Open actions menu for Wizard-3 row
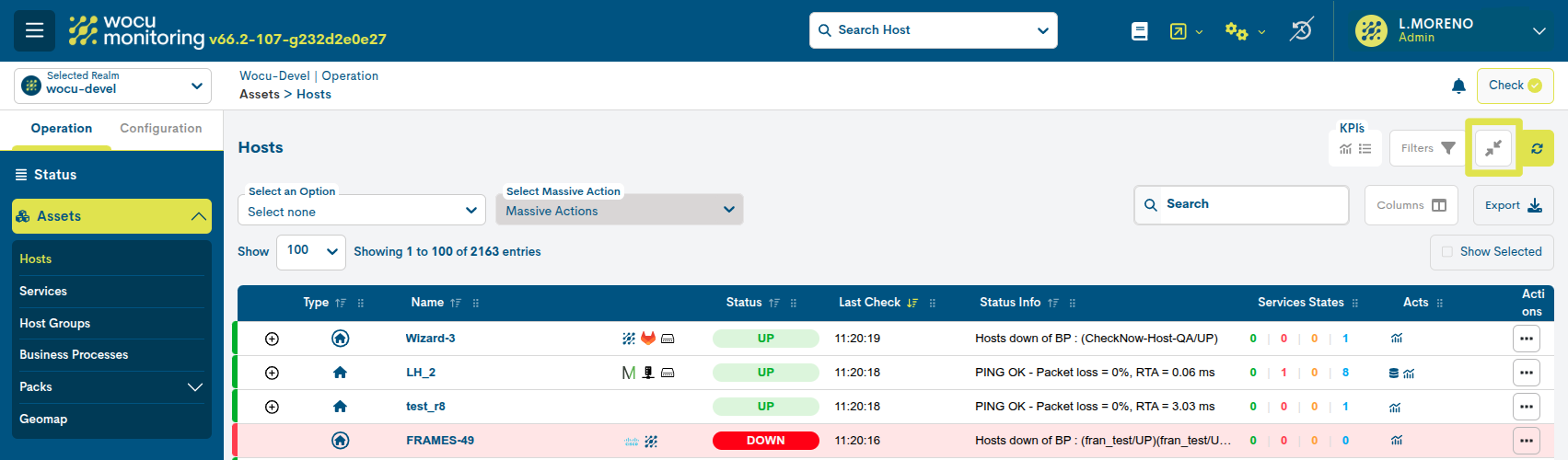Viewport: 1568px width, 460px height. 1526,339
